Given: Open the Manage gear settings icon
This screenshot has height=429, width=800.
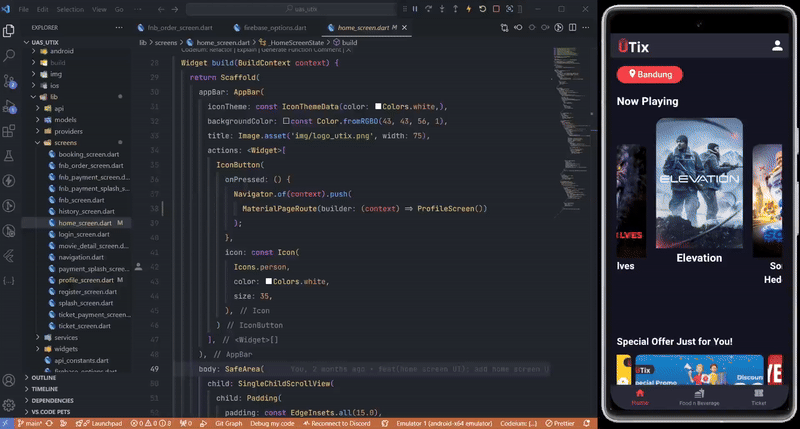Looking at the screenshot, I should click(9, 405).
